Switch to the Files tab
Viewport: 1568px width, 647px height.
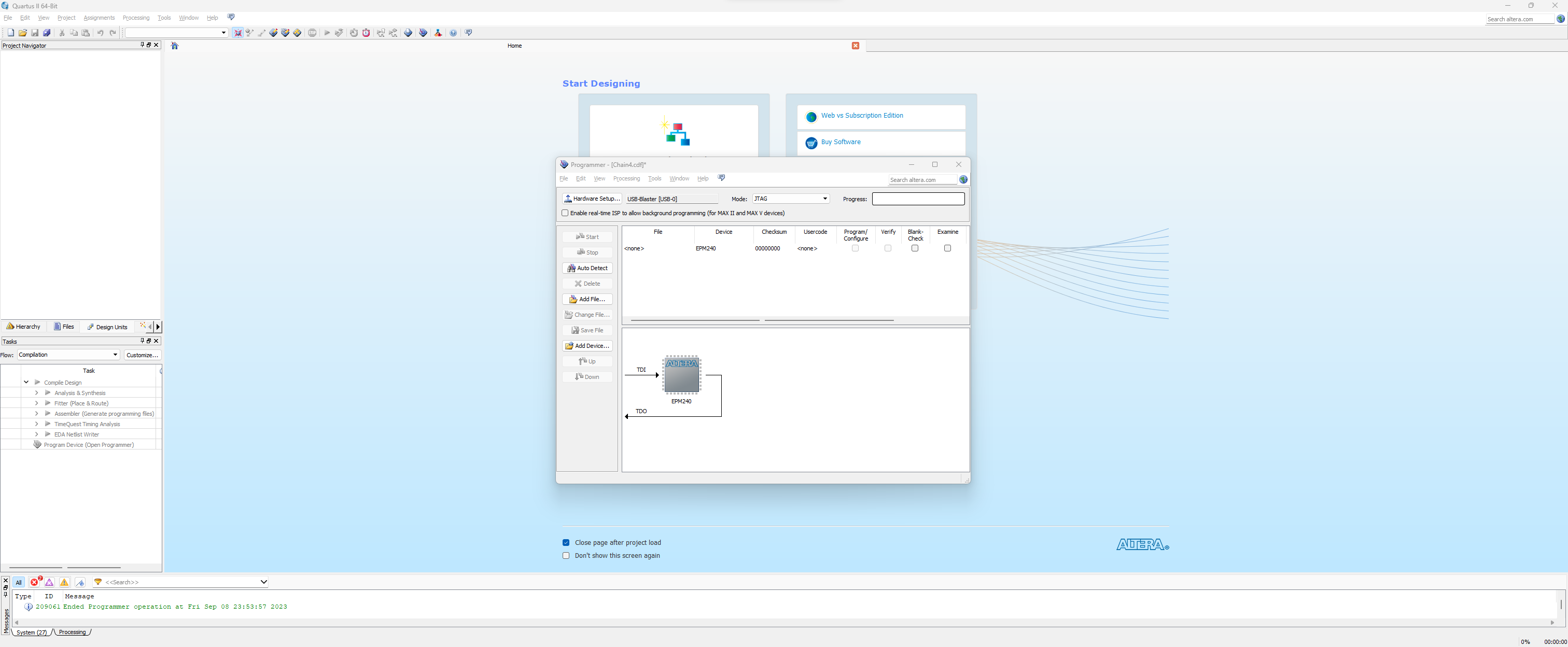[x=64, y=327]
